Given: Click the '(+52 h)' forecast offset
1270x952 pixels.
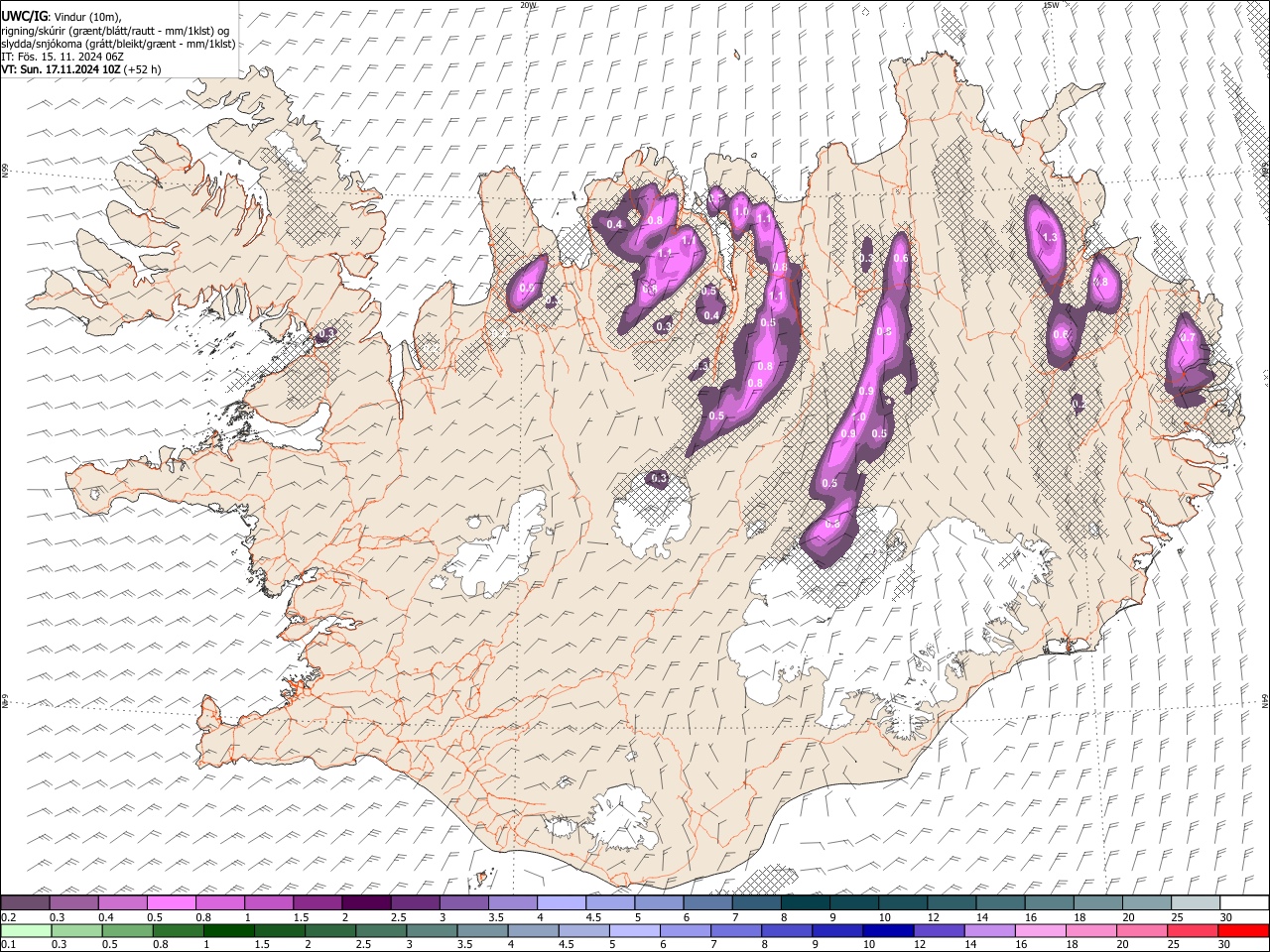Looking at the screenshot, I should [143, 69].
